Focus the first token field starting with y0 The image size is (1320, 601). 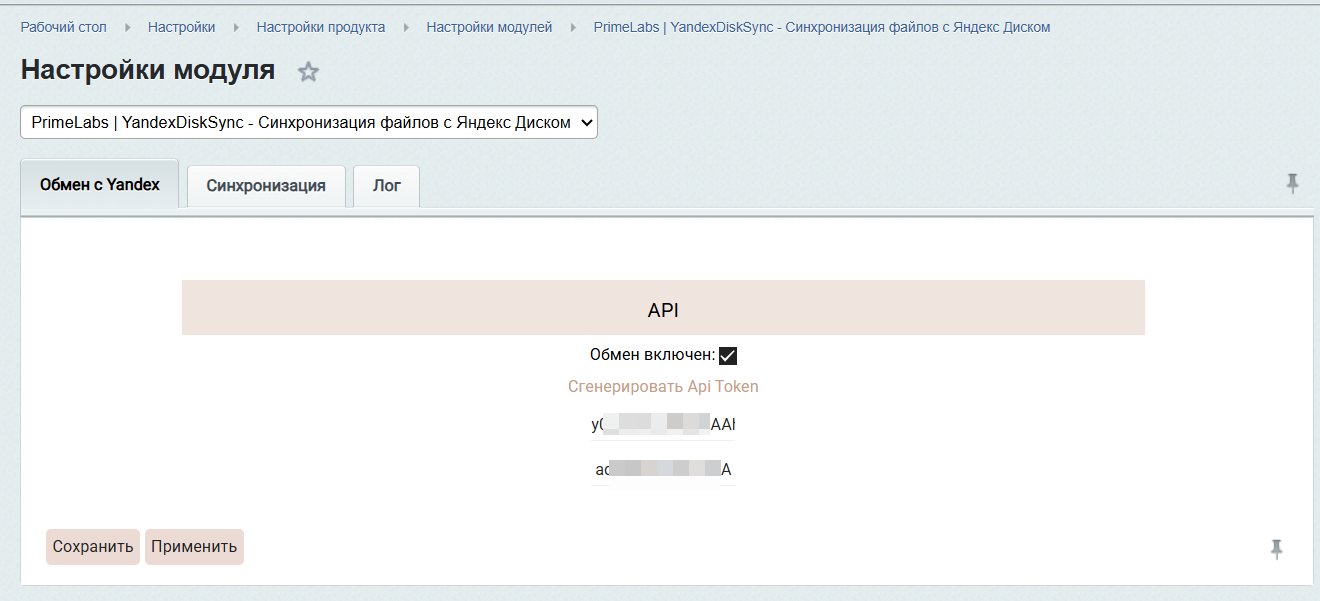click(x=663, y=425)
